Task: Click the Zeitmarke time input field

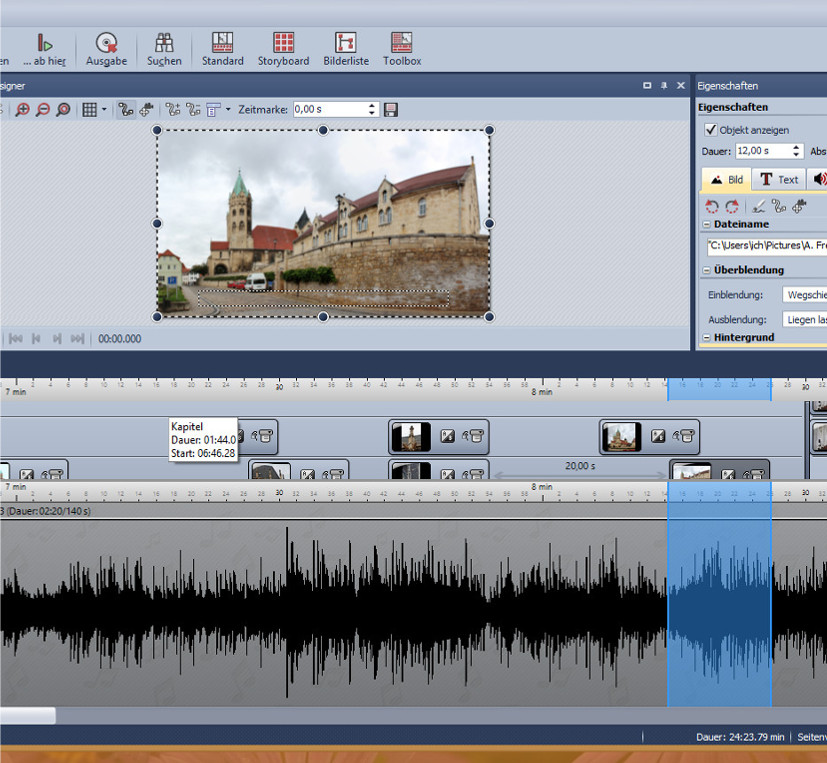Action: (x=329, y=109)
